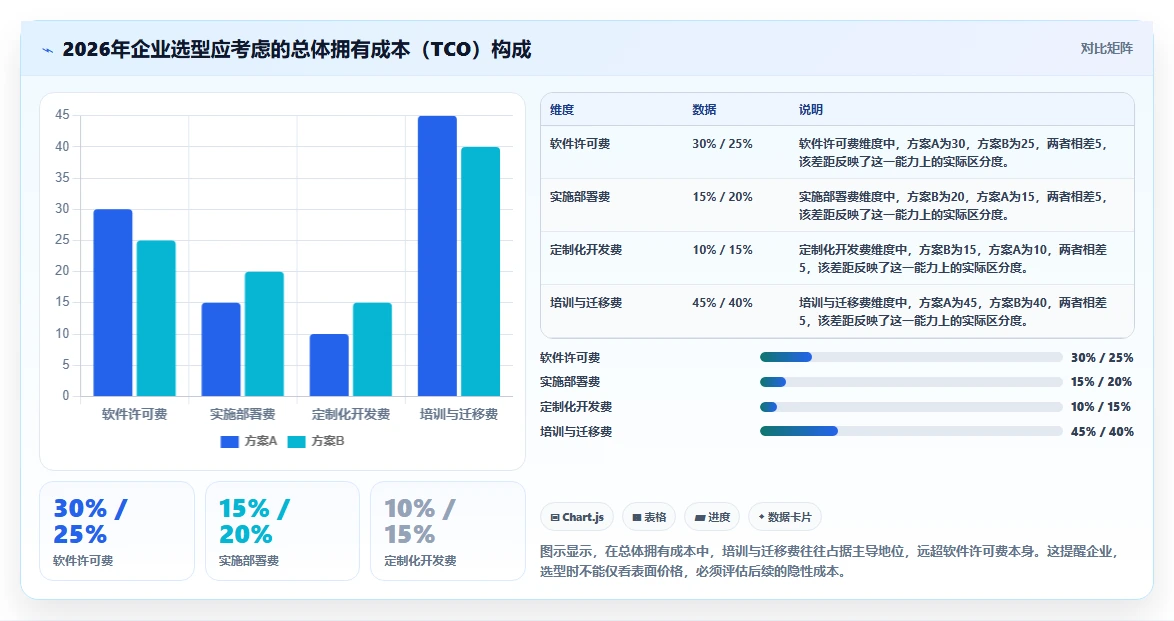Click the 软件许可费 progress bar
The image size is (1174, 621).
click(x=911, y=357)
